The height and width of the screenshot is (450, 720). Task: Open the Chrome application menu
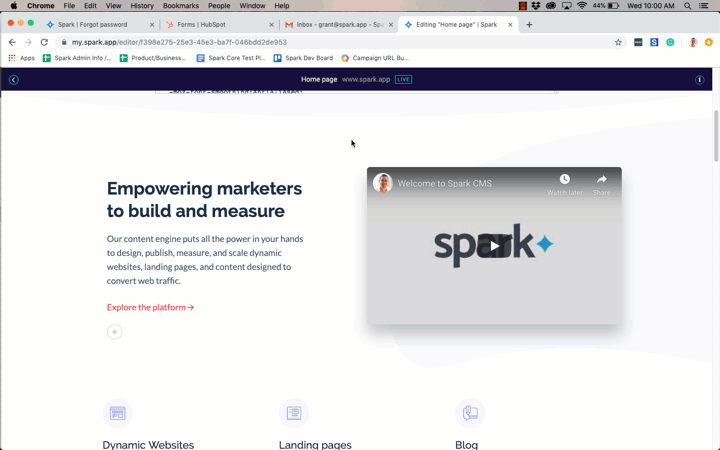(40, 6)
